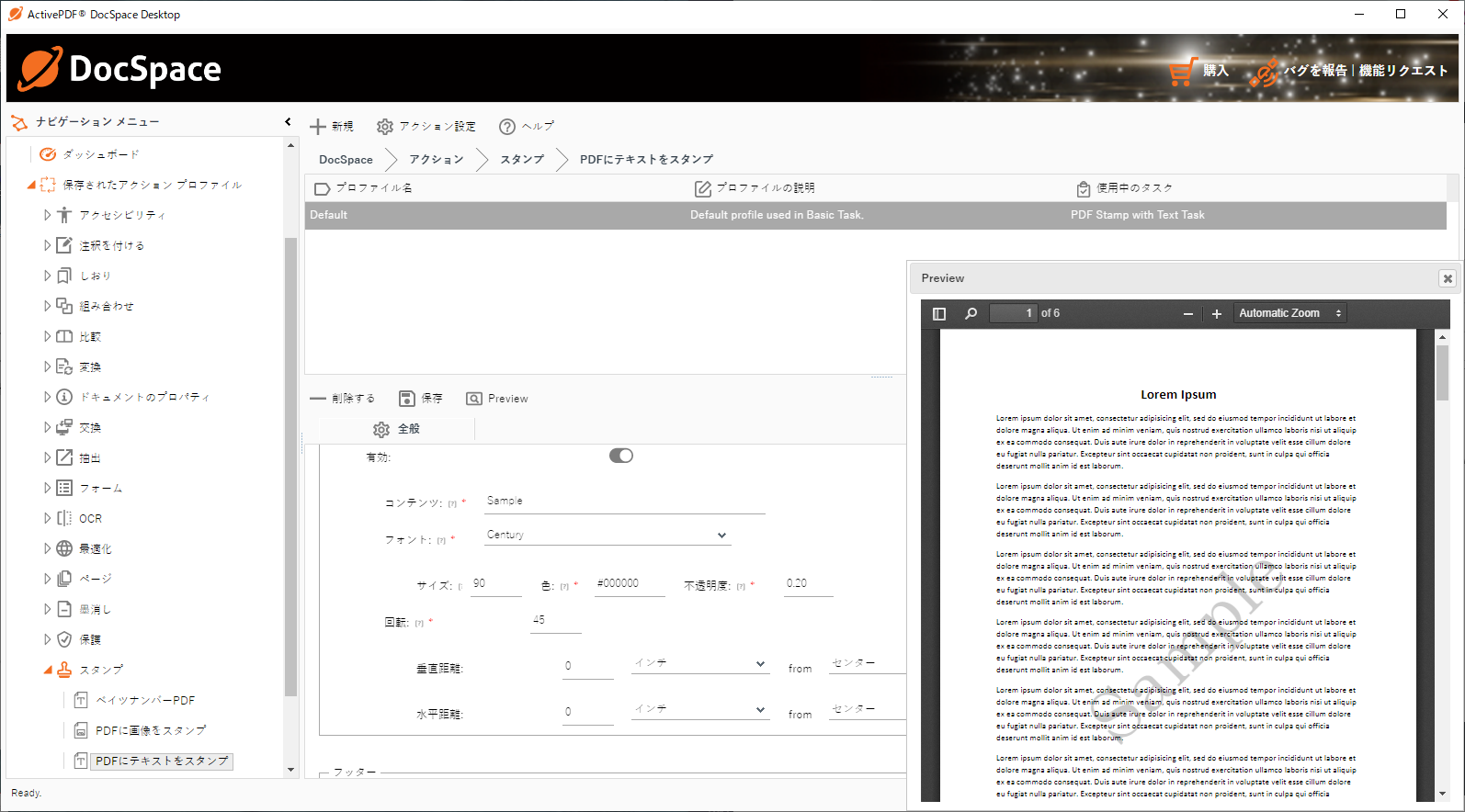Click the stamp (スタンプ) icon
The image size is (1465, 812).
[64, 670]
